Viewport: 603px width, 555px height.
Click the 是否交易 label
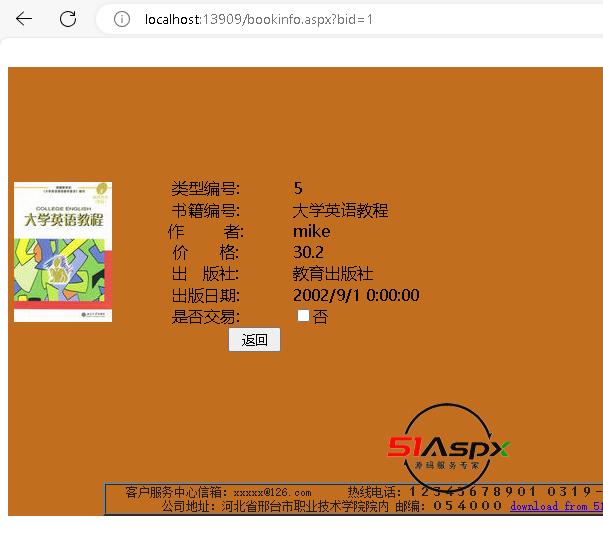pyautogui.click(x=205, y=317)
